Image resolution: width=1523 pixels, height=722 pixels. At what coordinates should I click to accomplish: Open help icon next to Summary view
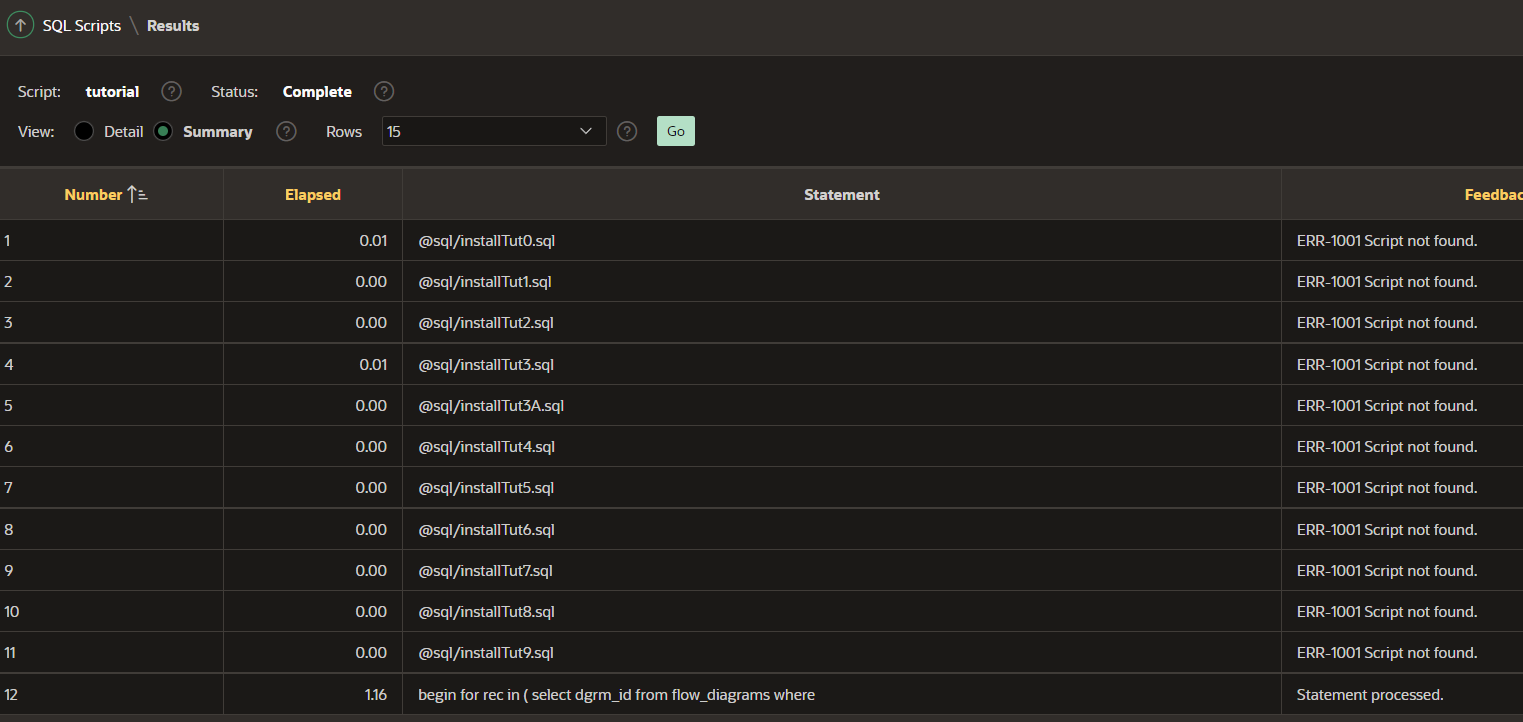coord(286,132)
